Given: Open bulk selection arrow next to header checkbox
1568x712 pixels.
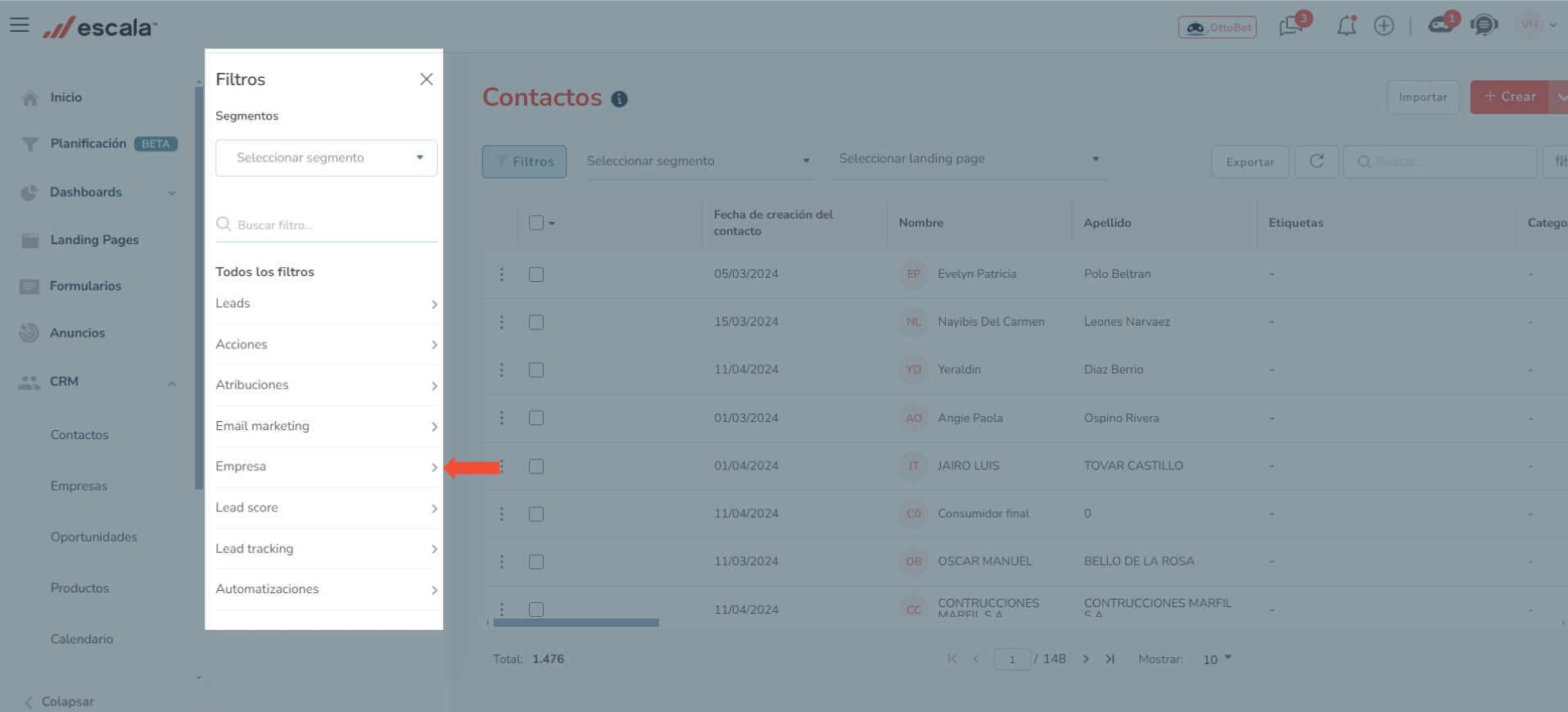Looking at the screenshot, I should pyautogui.click(x=552, y=223).
